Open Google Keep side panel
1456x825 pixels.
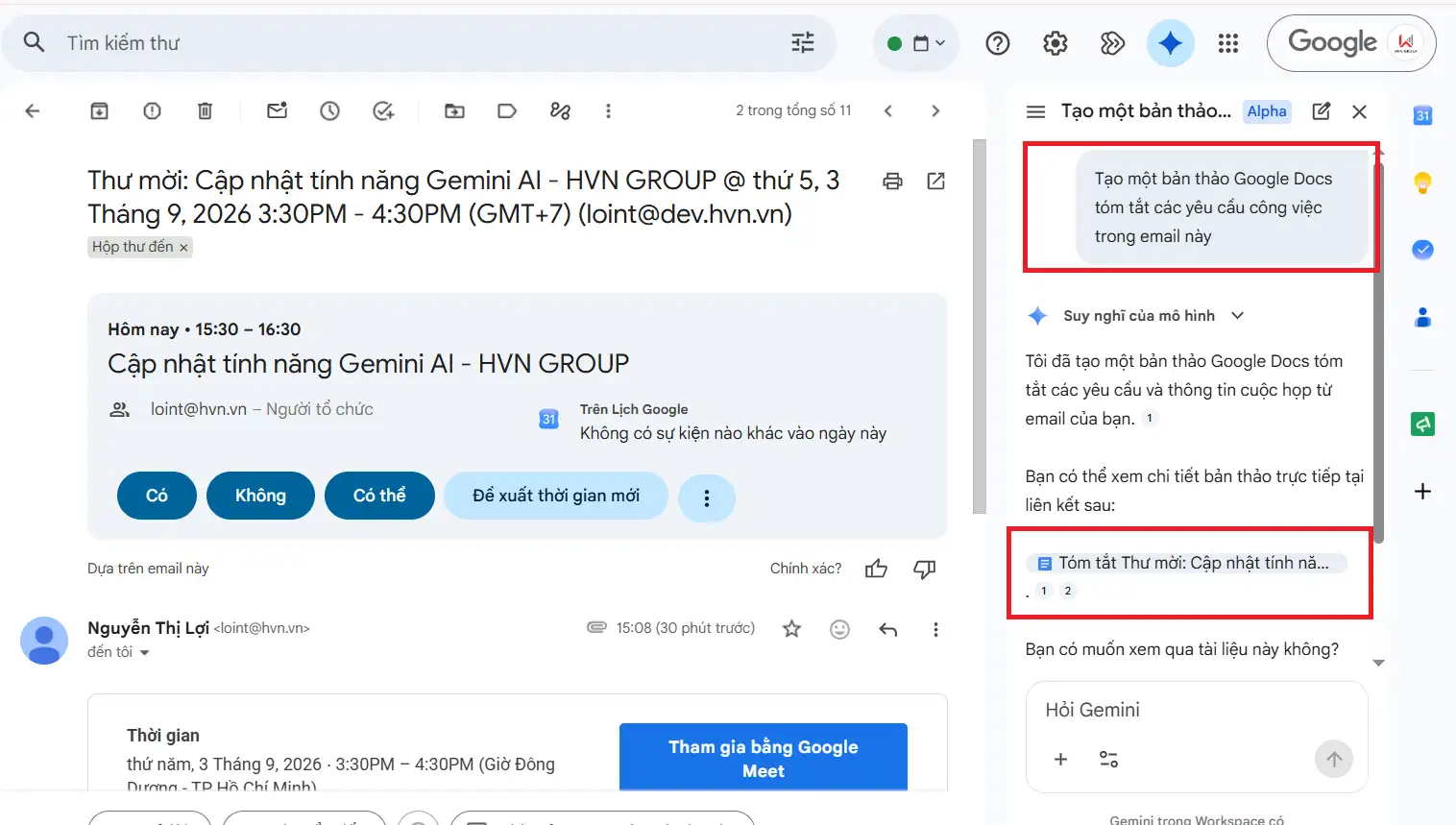(x=1423, y=182)
